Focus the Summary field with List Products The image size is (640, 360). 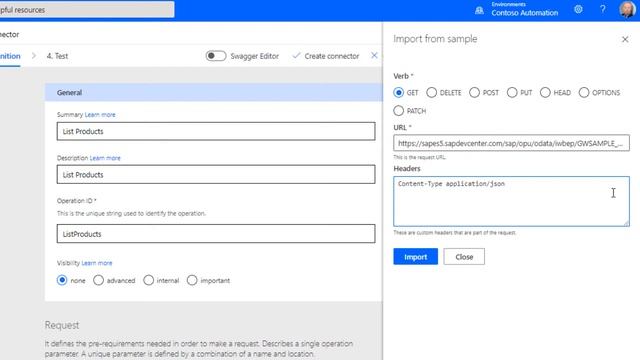tap(216, 131)
